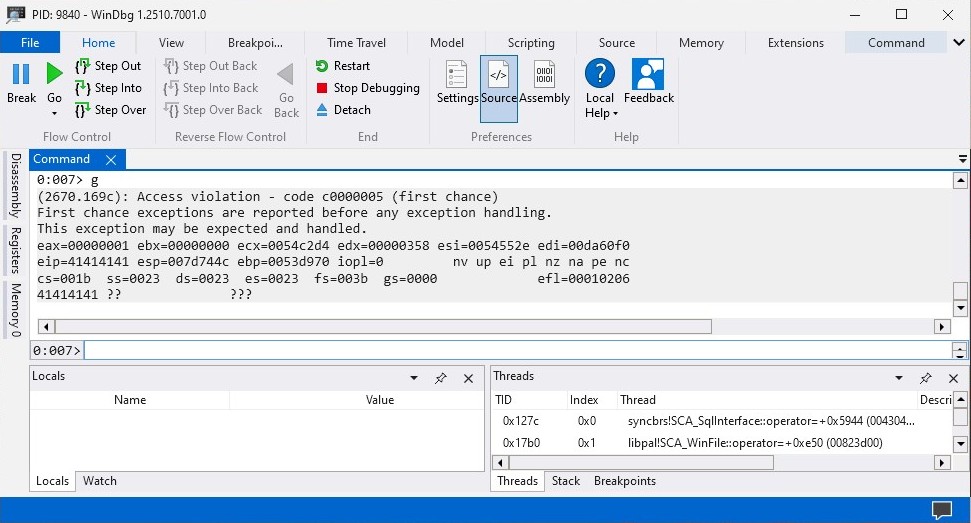
Task: Pin the Locals panel
Action: tap(440, 378)
